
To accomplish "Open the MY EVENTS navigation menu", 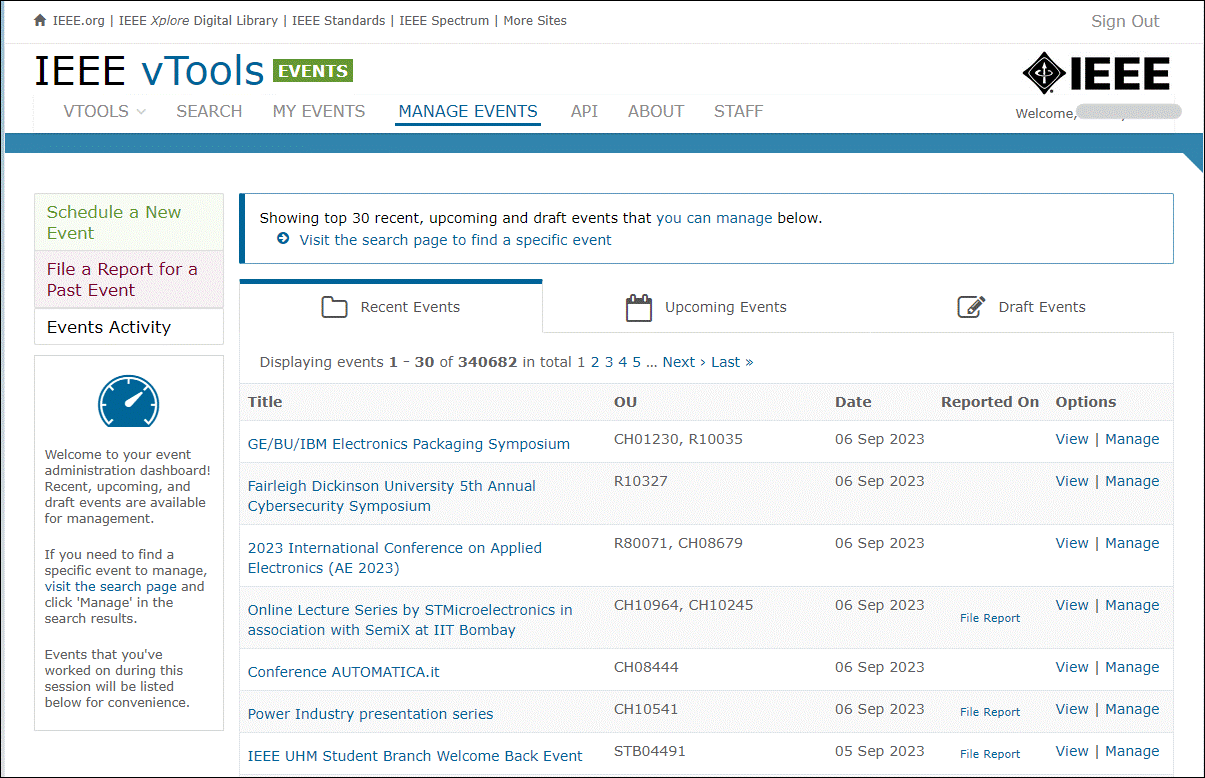I will pyautogui.click(x=319, y=111).
